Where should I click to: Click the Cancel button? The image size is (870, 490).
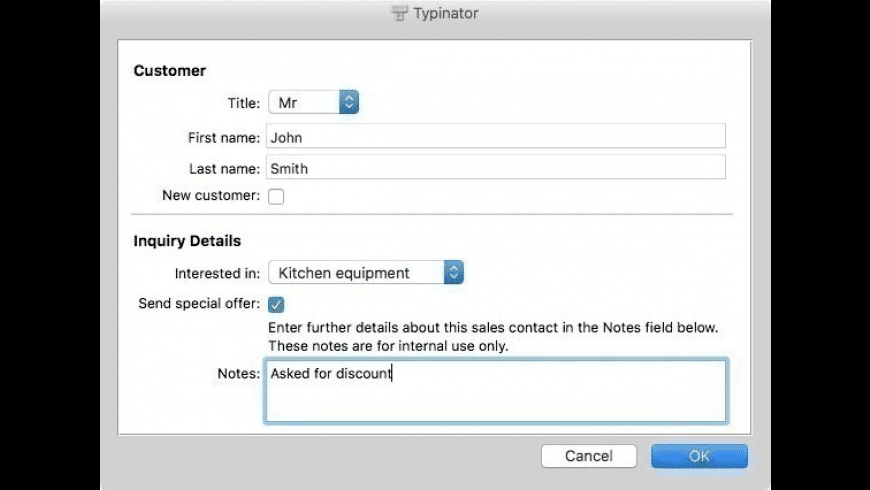pos(589,456)
